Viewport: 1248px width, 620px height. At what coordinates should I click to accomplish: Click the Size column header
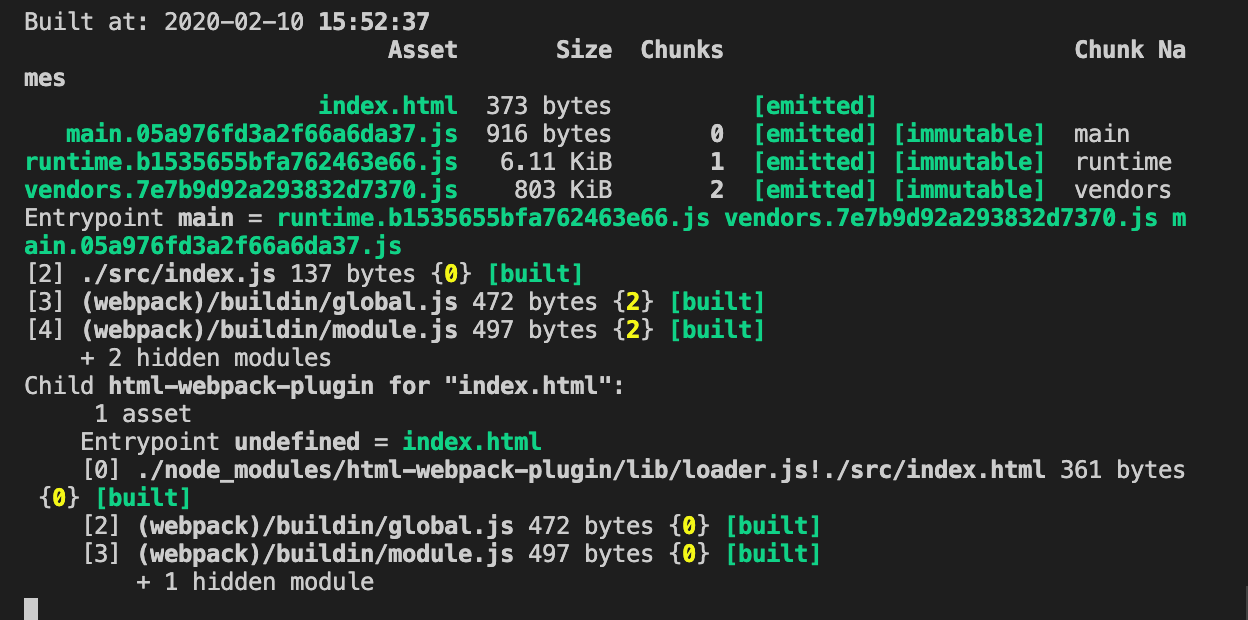click(583, 49)
